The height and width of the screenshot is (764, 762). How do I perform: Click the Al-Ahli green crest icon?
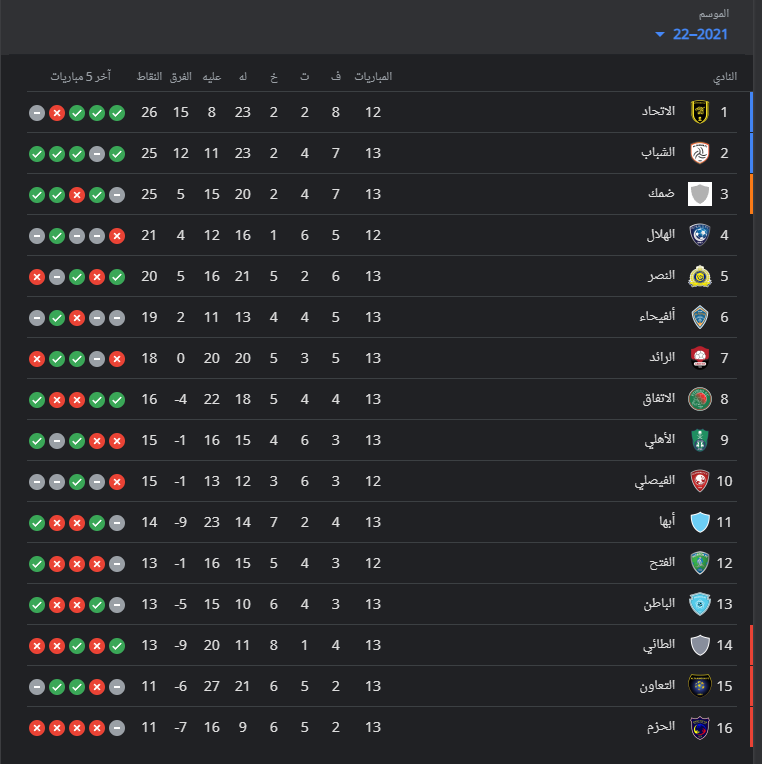tap(700, 440)
